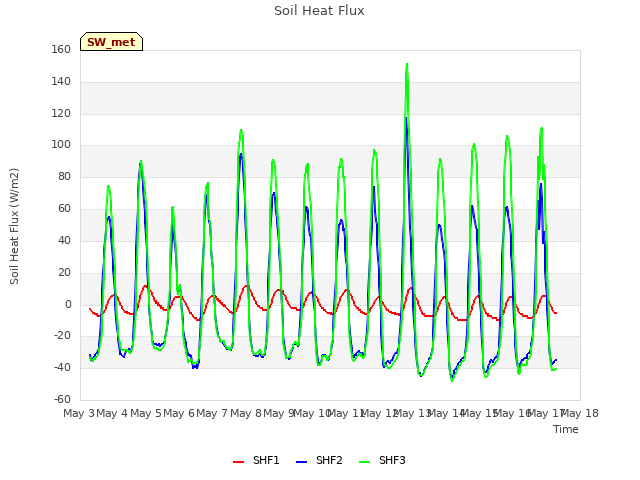The image size is (640, 480).
Task: Click the x-axis label May 5
Action: (145, 413)
